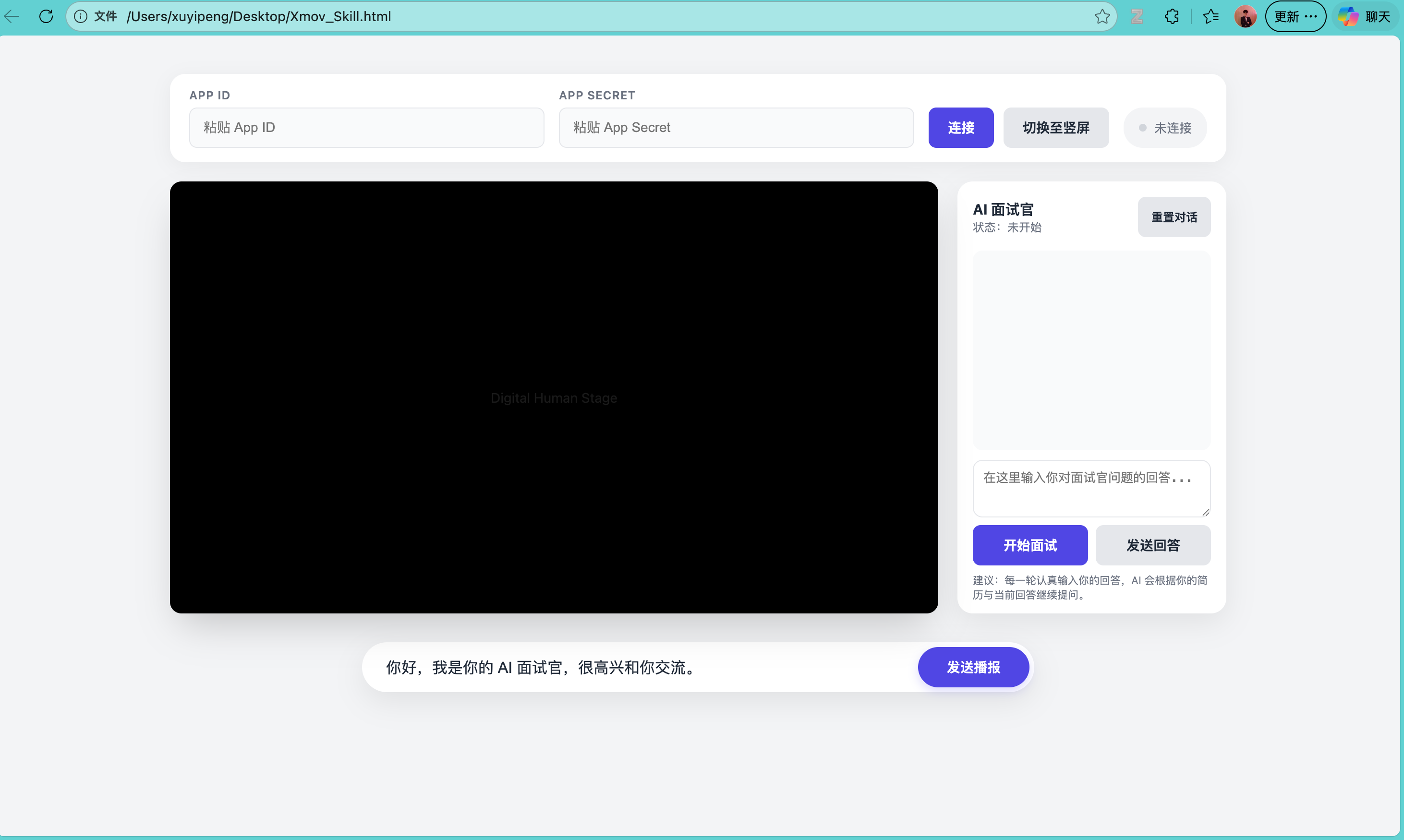Open the user profile avatar

(1245, 16)
